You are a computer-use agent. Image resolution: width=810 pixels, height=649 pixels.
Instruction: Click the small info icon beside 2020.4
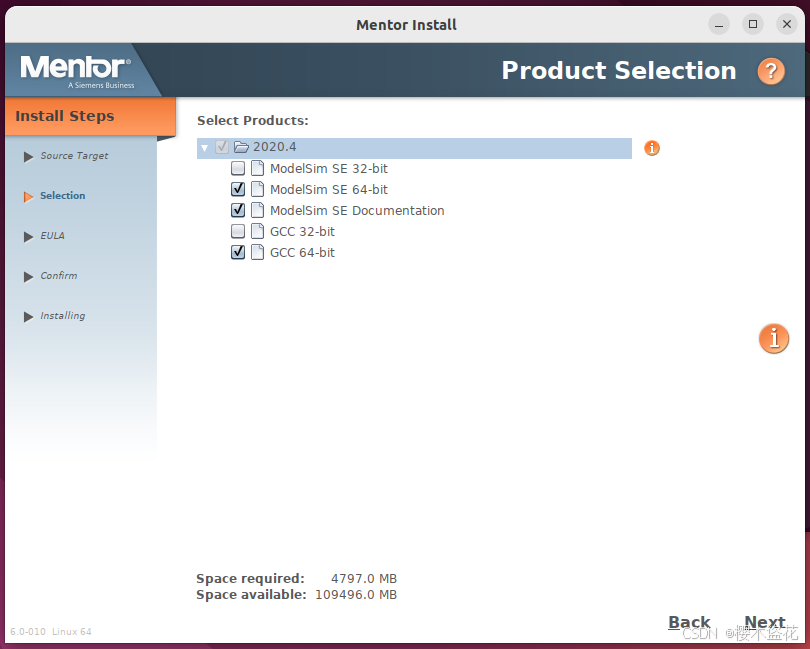click(x=652, y=148)
